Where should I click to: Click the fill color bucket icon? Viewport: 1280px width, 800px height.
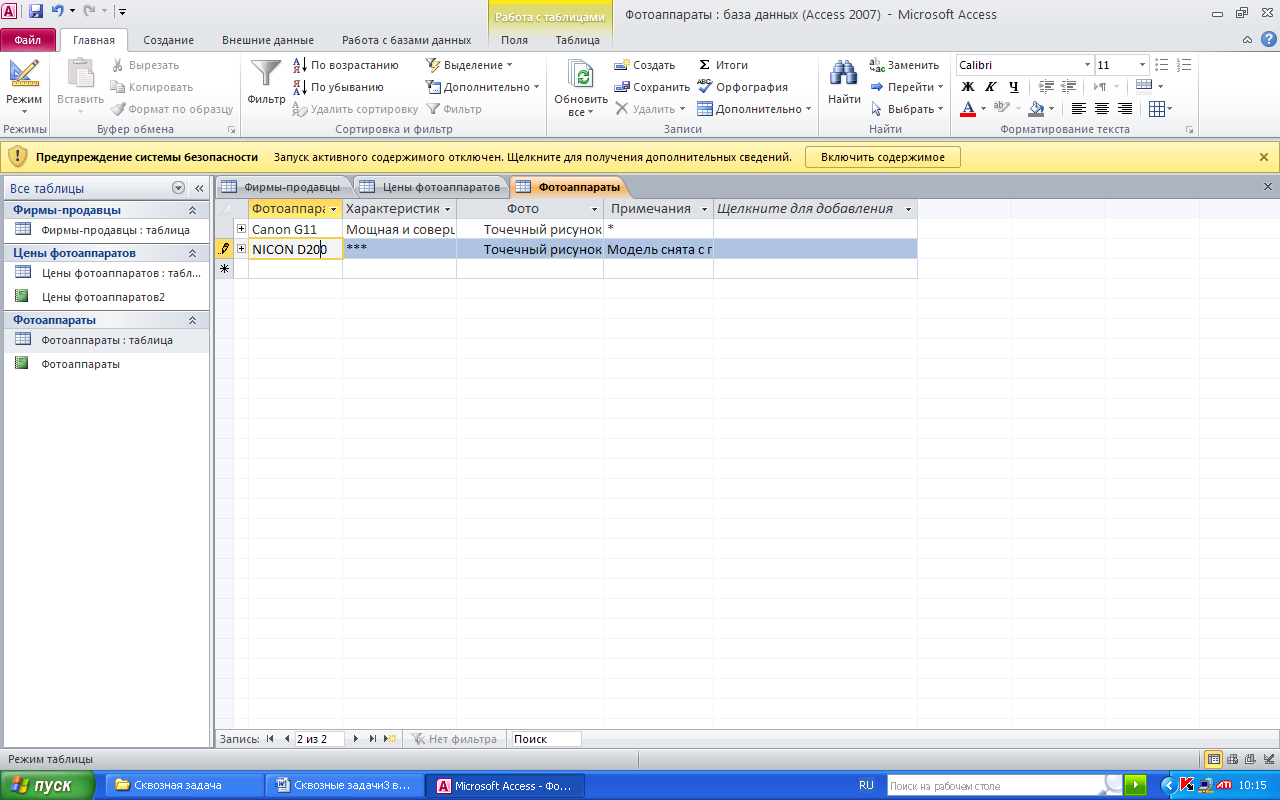[x=1036, y=109]
